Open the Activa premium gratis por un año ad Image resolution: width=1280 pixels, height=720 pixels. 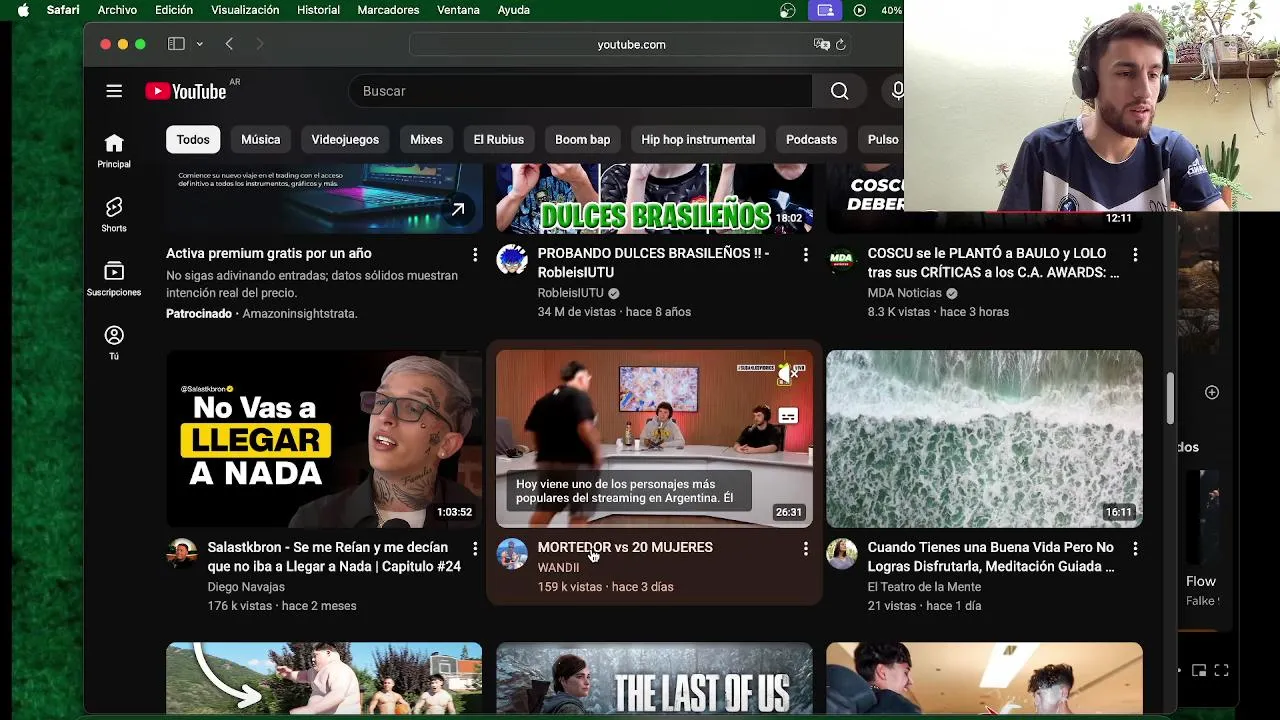click(269, 254)
